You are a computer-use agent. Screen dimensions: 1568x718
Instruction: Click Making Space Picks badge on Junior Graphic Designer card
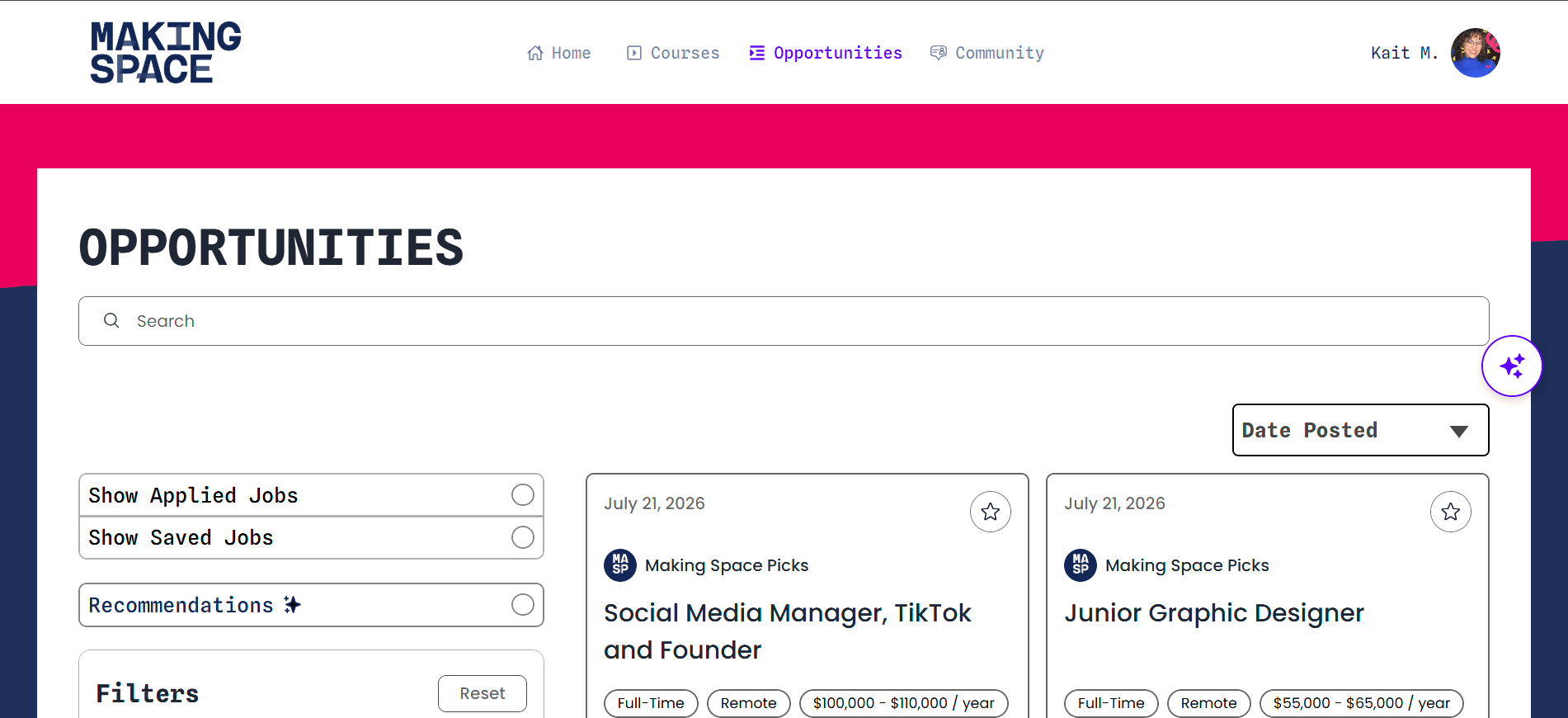(x=1081, y=565)
